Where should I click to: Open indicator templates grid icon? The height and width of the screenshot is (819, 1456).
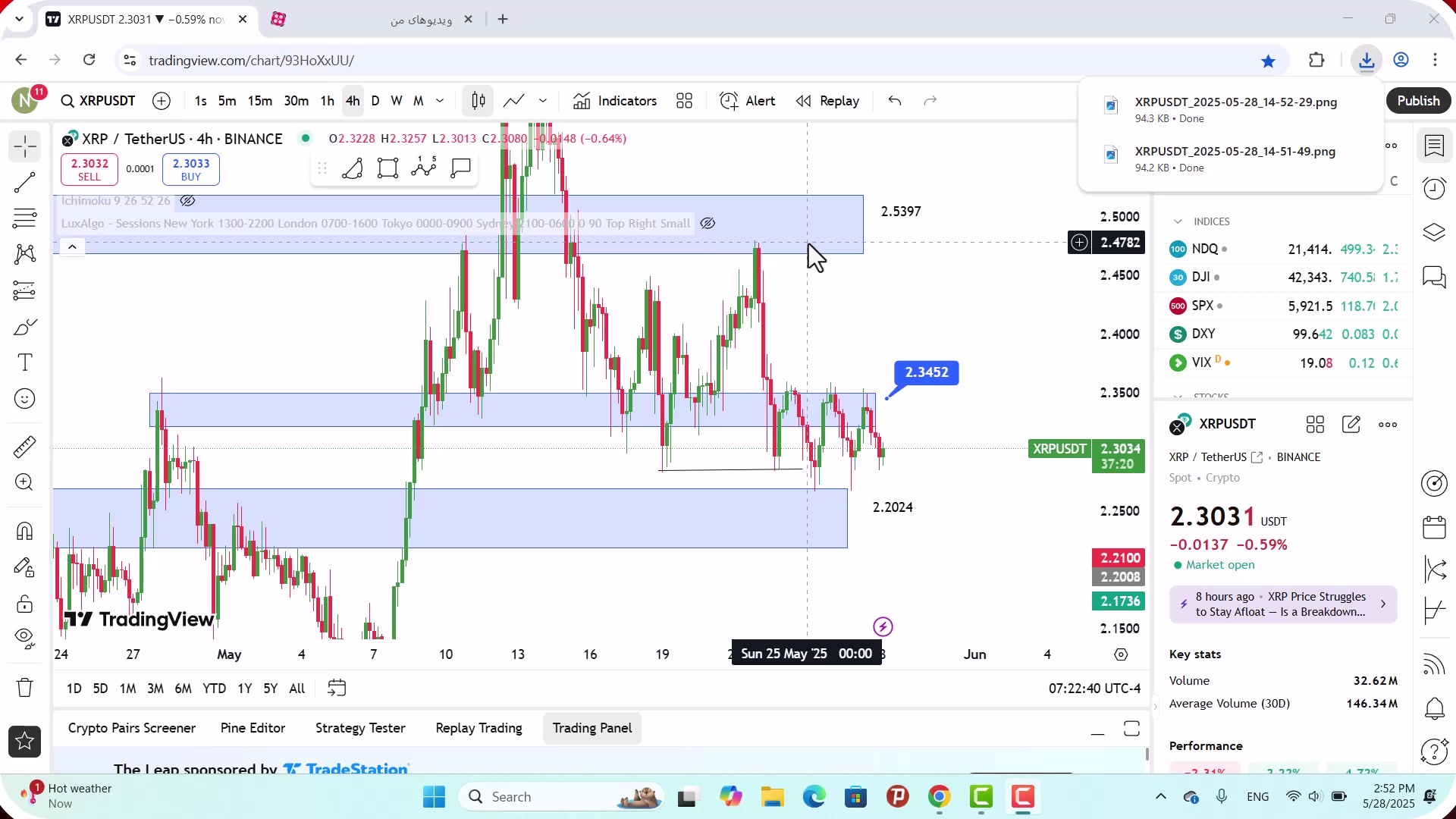coord(685,101)
